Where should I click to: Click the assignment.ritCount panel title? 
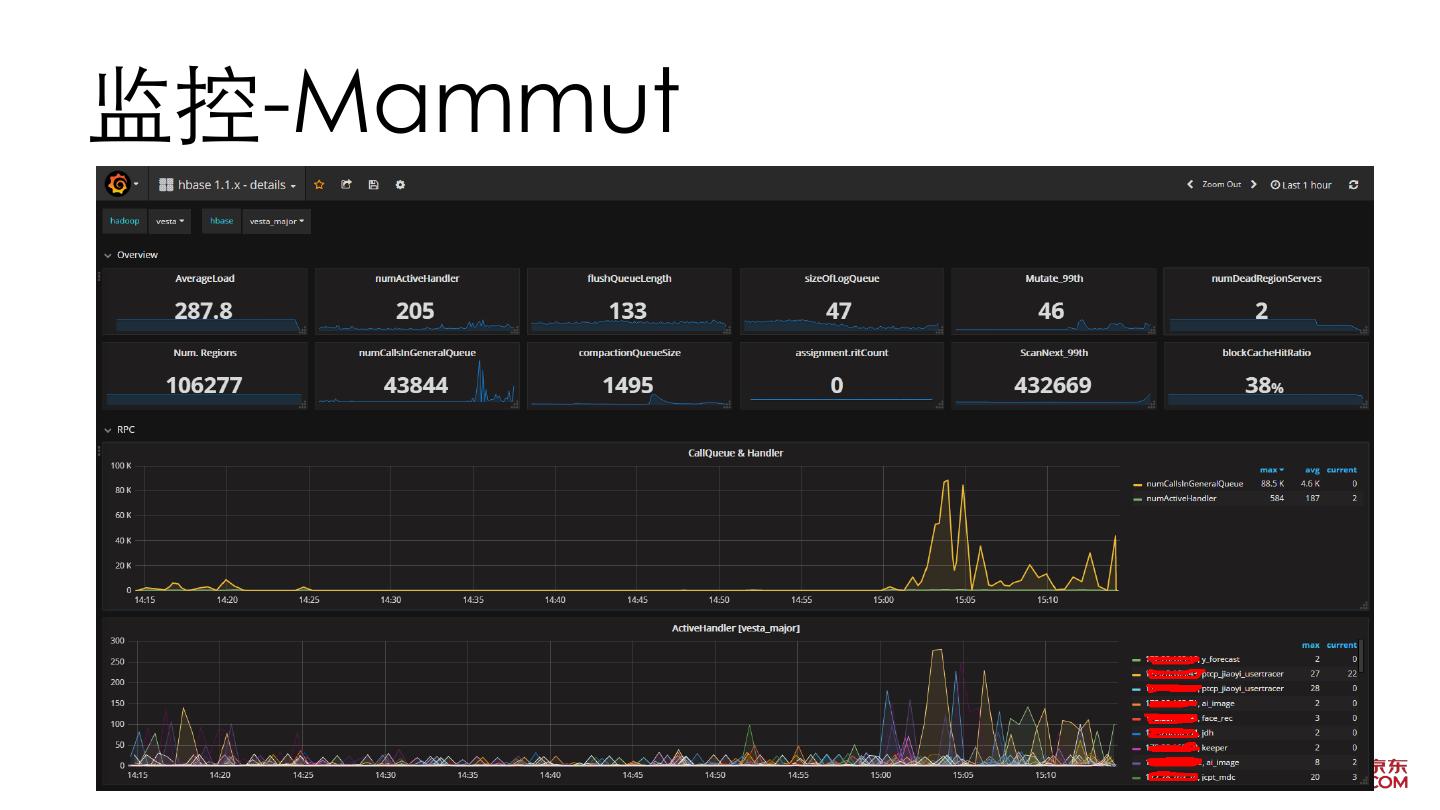tap(841, 353)
